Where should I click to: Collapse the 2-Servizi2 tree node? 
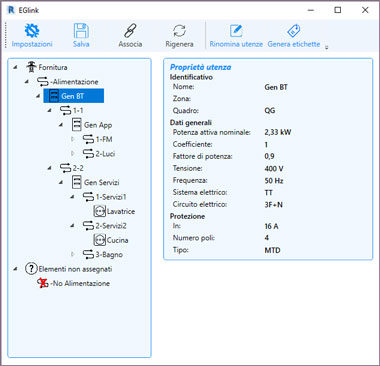point(73,225)
